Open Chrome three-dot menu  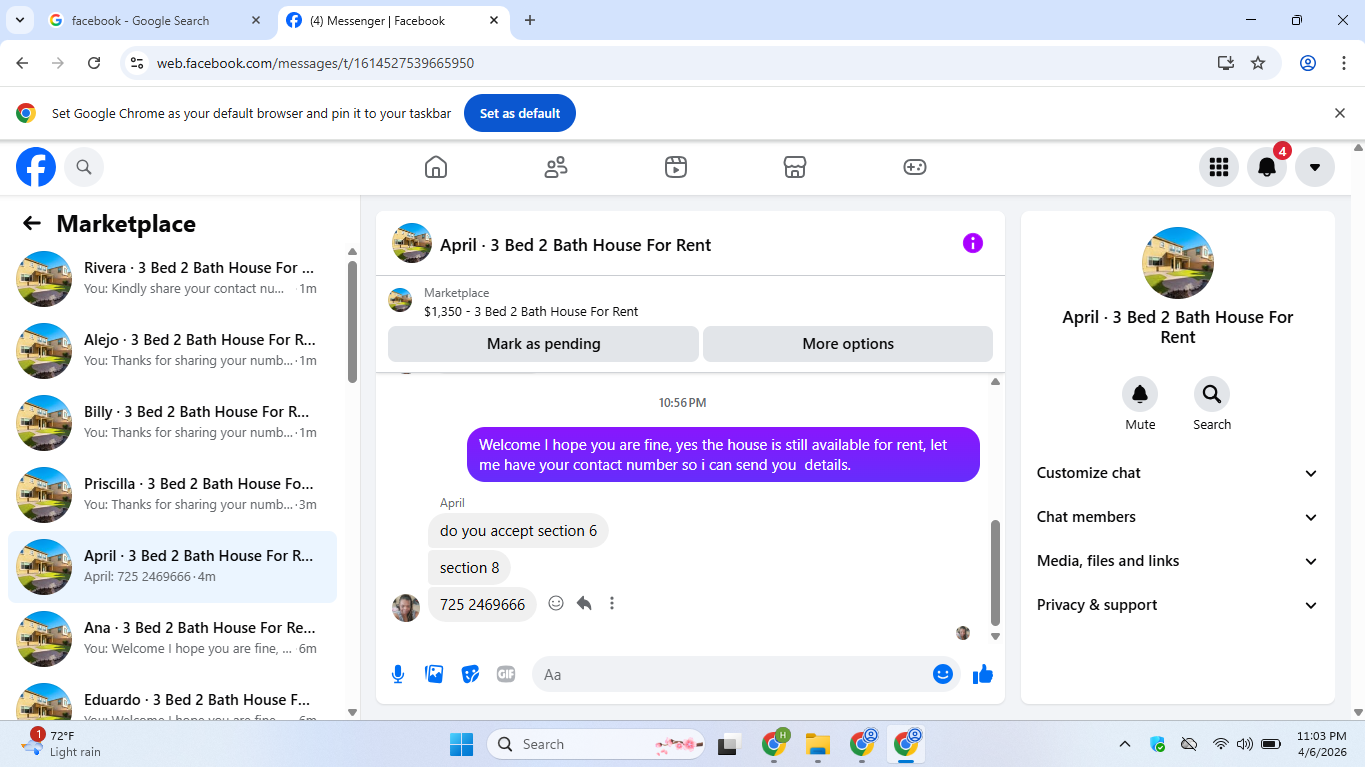pos(1344,63)
